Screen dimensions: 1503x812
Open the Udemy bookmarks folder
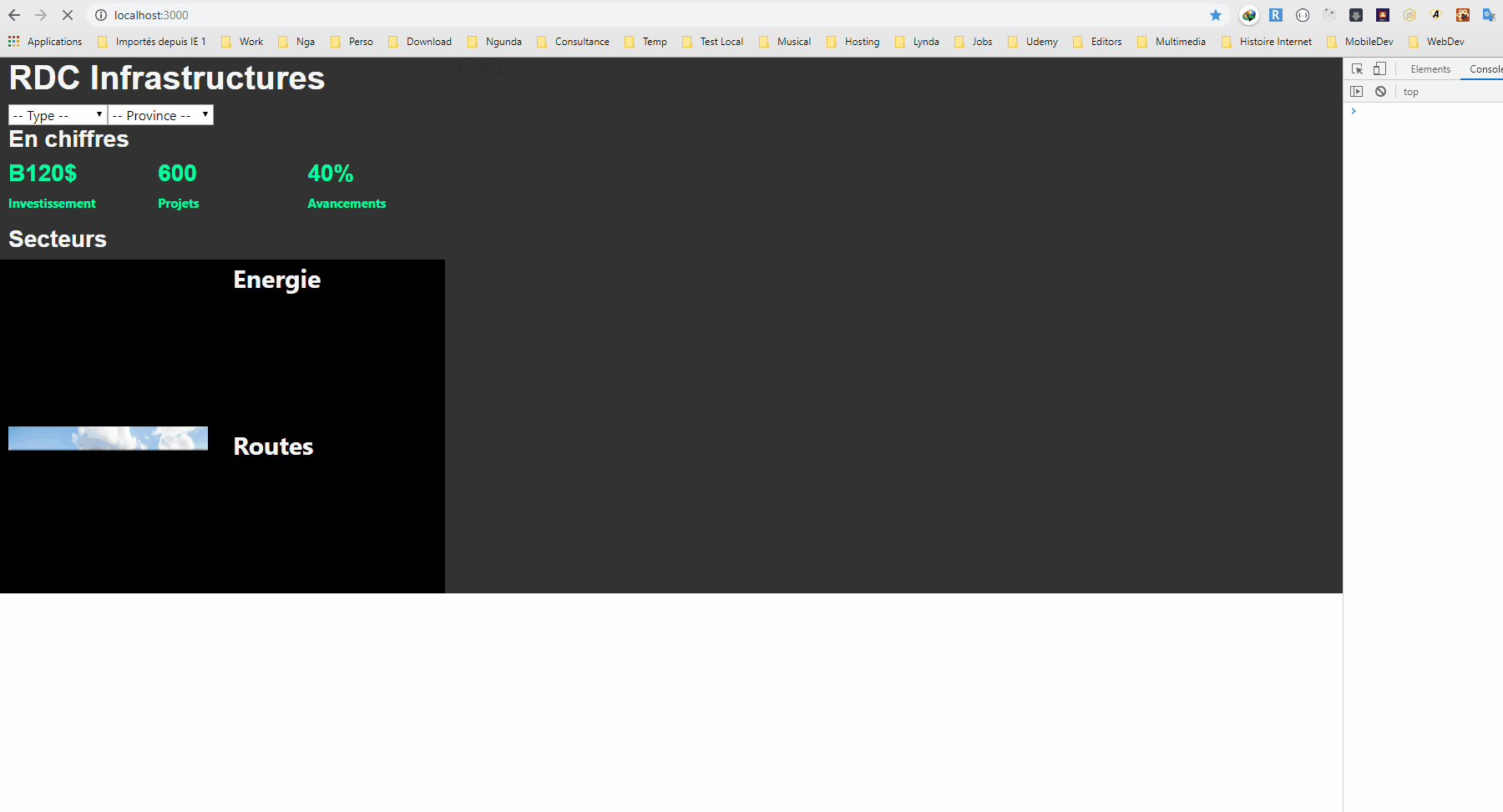(1033, 42)
